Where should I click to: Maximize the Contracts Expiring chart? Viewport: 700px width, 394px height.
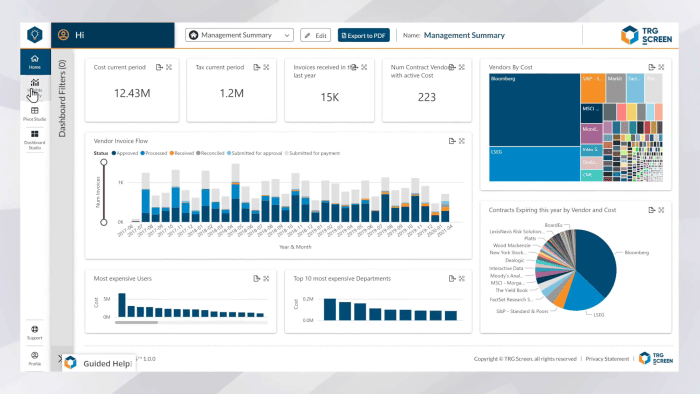pyautogui.click(x=662, y=210)
